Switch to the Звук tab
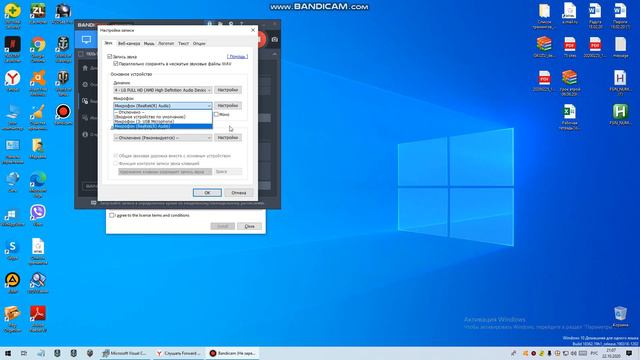Screen dimensions: 640x360 click(108, 43)
